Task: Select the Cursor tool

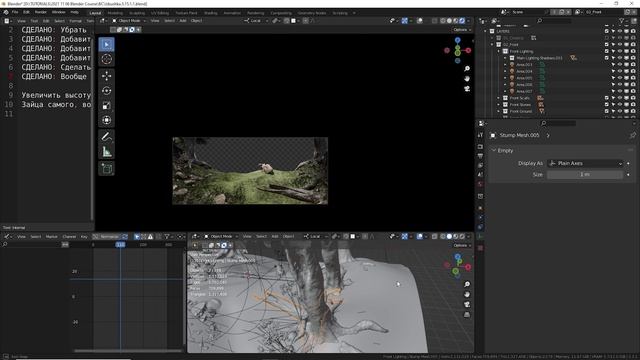Action: point(107,59)
